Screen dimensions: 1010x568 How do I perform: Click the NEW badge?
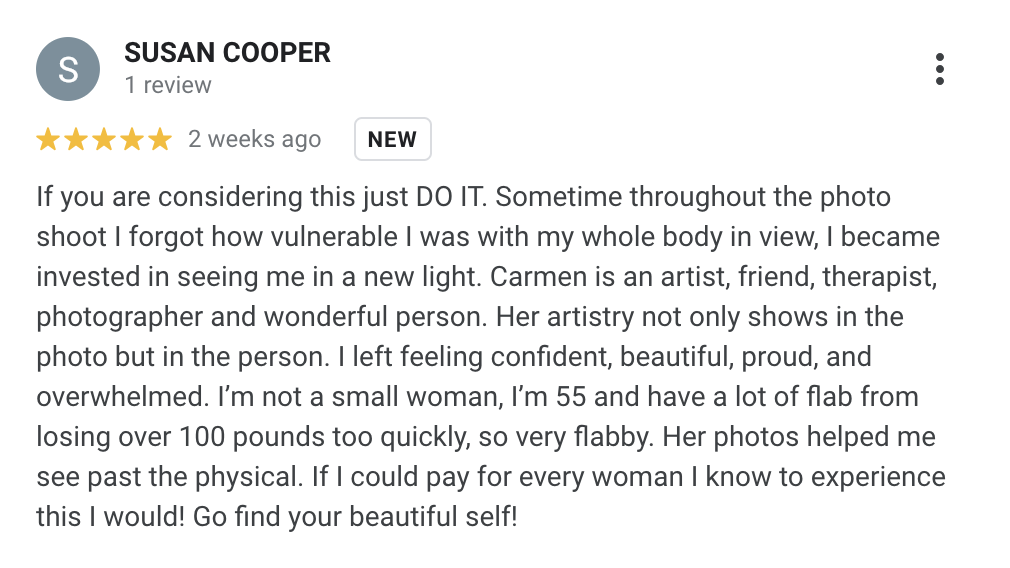click(x=392, y=139)
